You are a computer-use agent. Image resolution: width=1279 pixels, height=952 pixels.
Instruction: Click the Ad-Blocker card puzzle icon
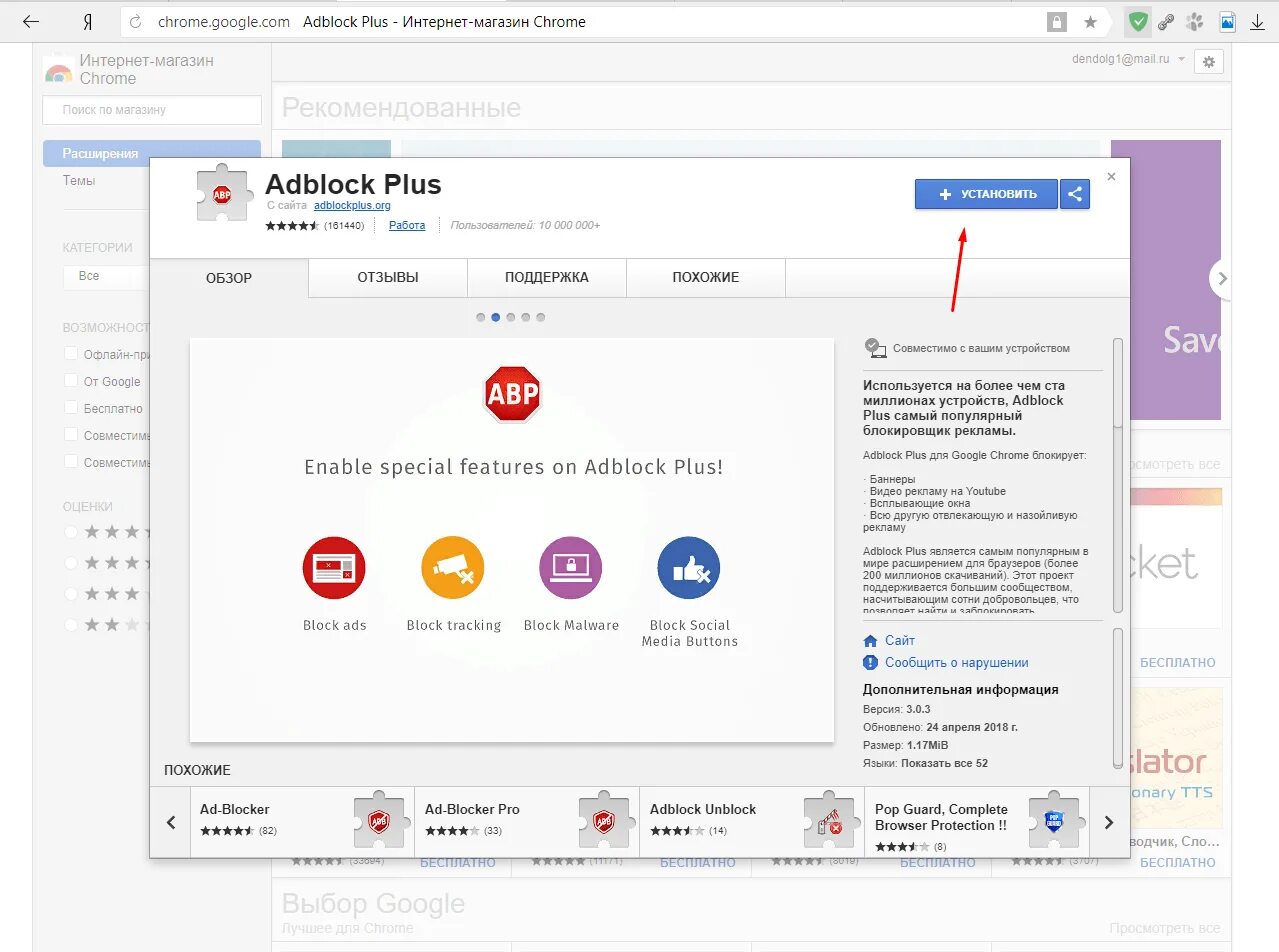[x=381, y=820]
